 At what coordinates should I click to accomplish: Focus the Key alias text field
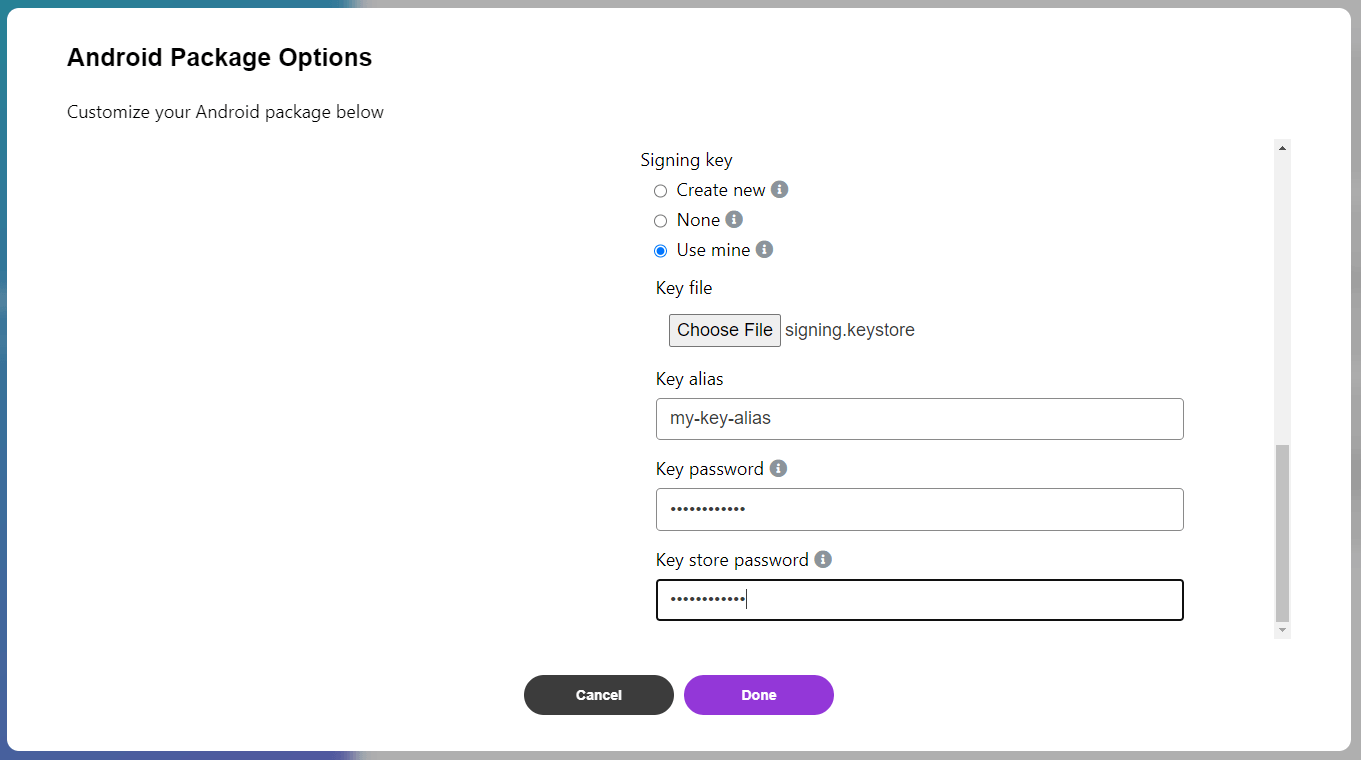919,419
